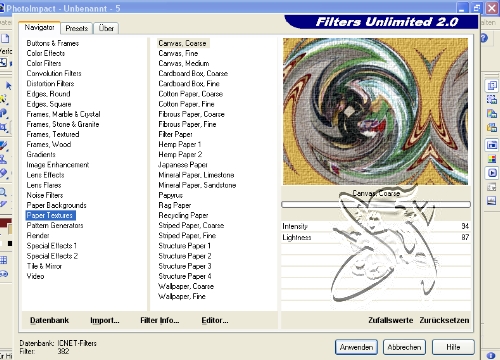
Task: Click the Import... button
Action: click(x=105, y=320)
